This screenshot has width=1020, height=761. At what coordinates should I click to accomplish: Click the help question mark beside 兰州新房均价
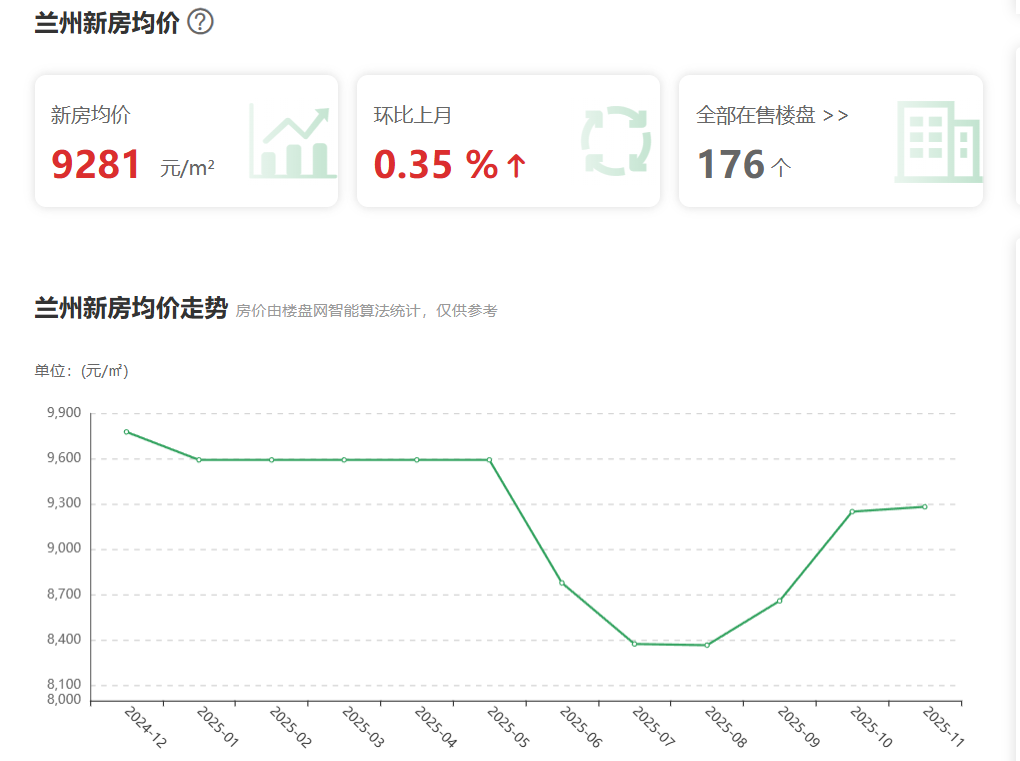(200, 21)
